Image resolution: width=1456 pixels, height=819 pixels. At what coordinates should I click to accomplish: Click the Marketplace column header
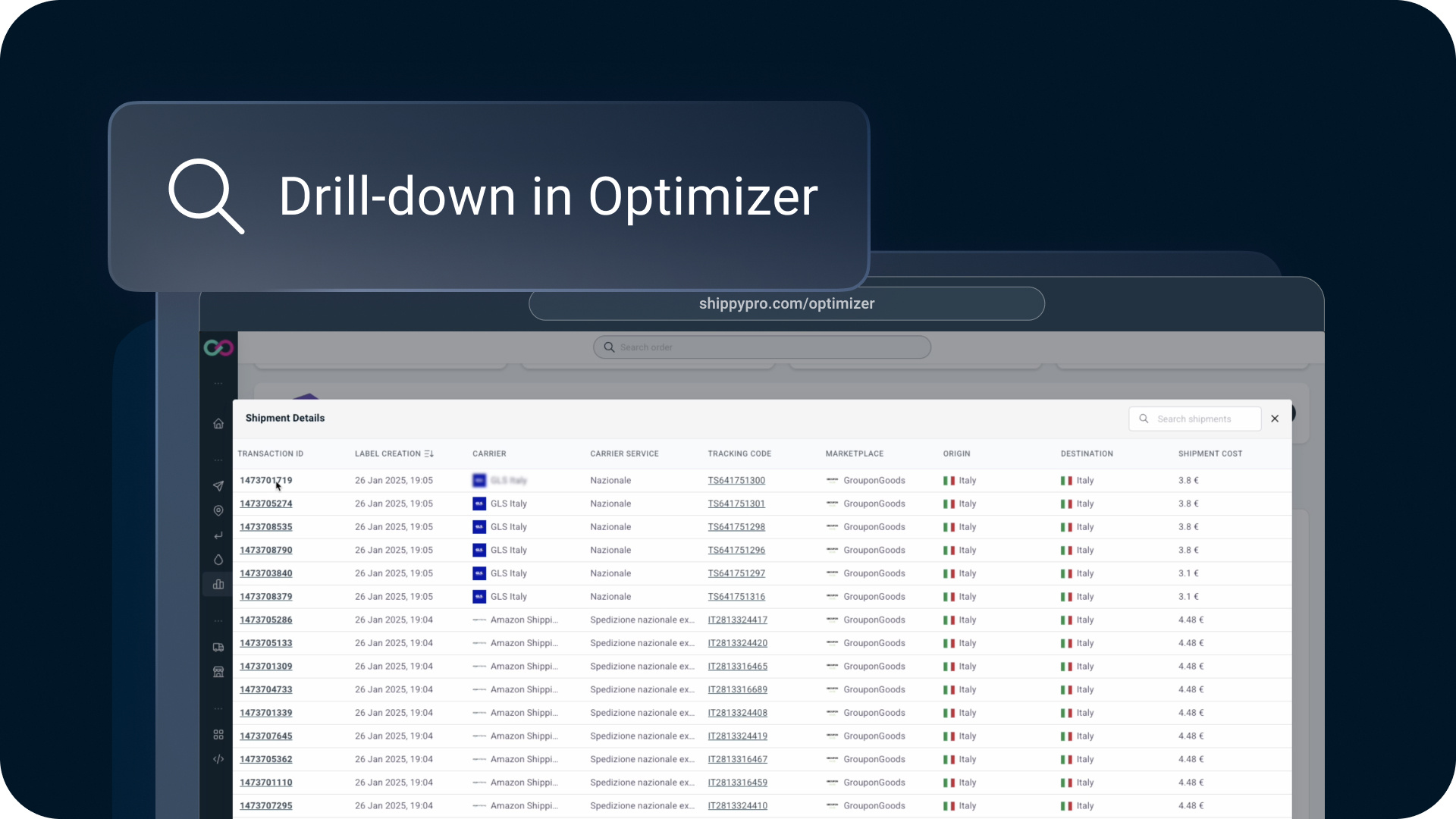click(x=855, y=453)
